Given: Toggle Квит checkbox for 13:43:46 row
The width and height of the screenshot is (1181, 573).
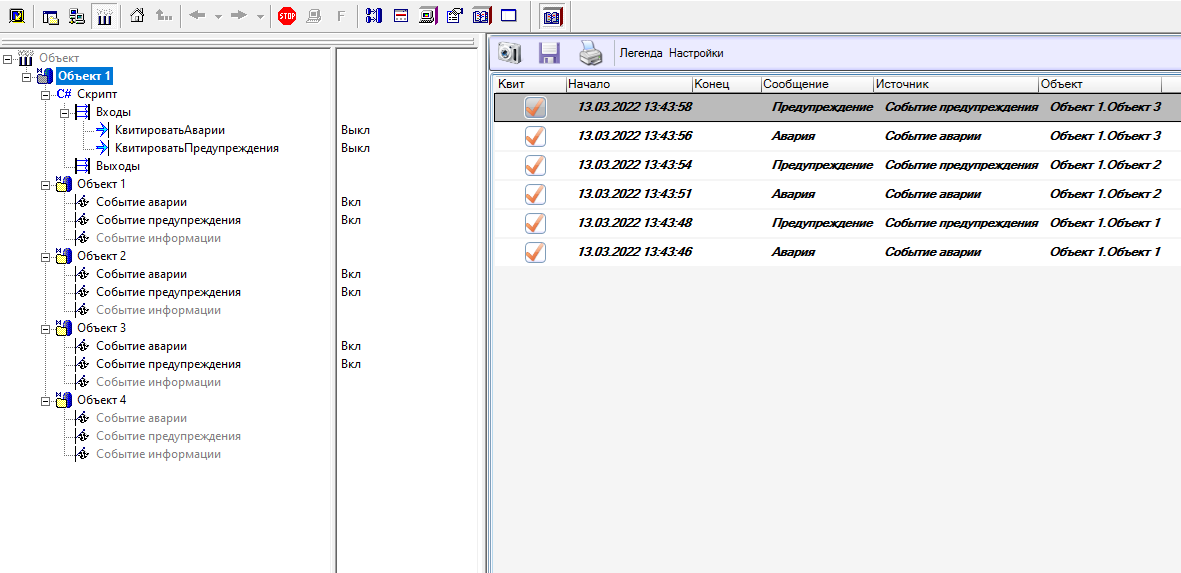Looking at the screenshot, I should click(x=535, y=251).
